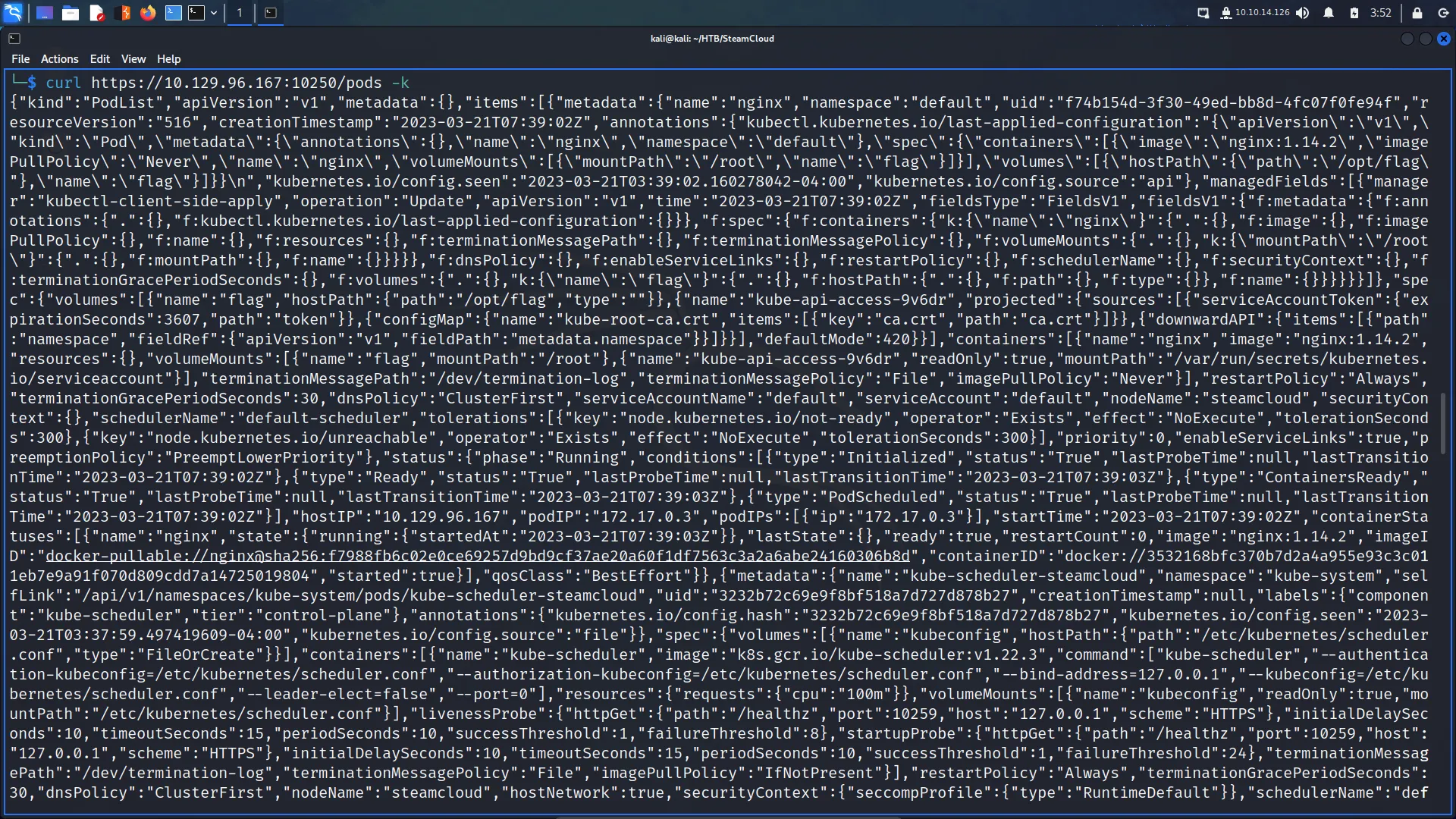Image resolution: width=1456 pixels, height=819 pixels.
Task: Open Firefox browser from the panel
Action: 148,13
